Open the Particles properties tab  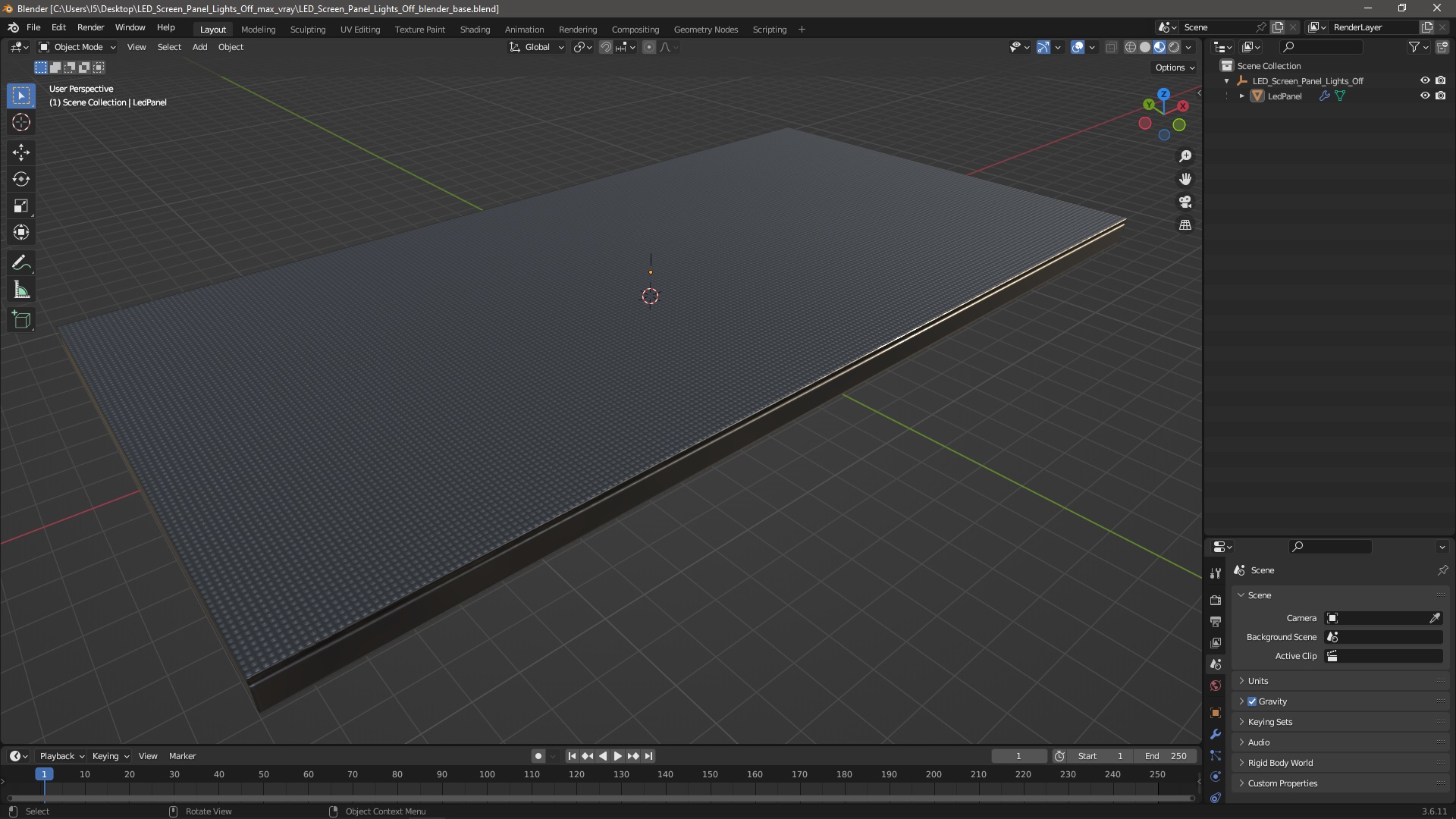(x=1216, y=755)
